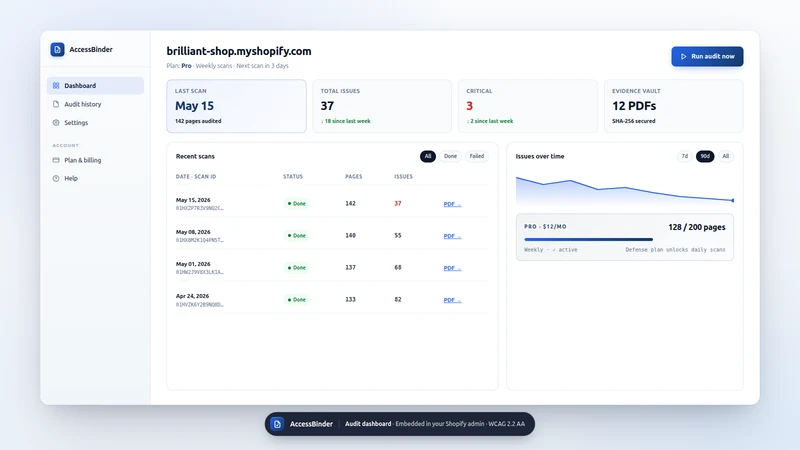
Task: Filter recent scans by Failed
Action: tap(477, 156)
